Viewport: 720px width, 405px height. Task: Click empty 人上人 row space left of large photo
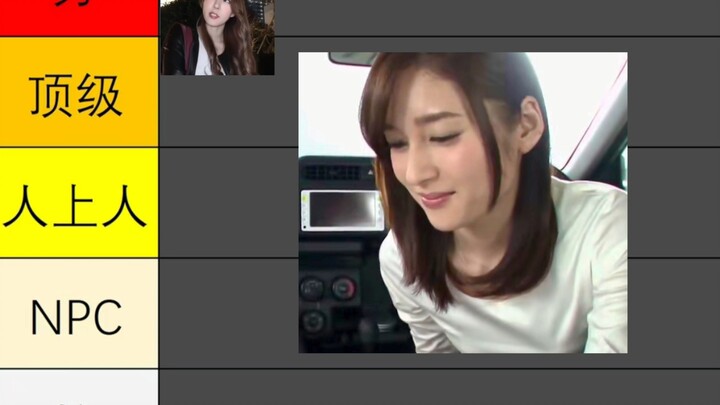coord(228,203)
